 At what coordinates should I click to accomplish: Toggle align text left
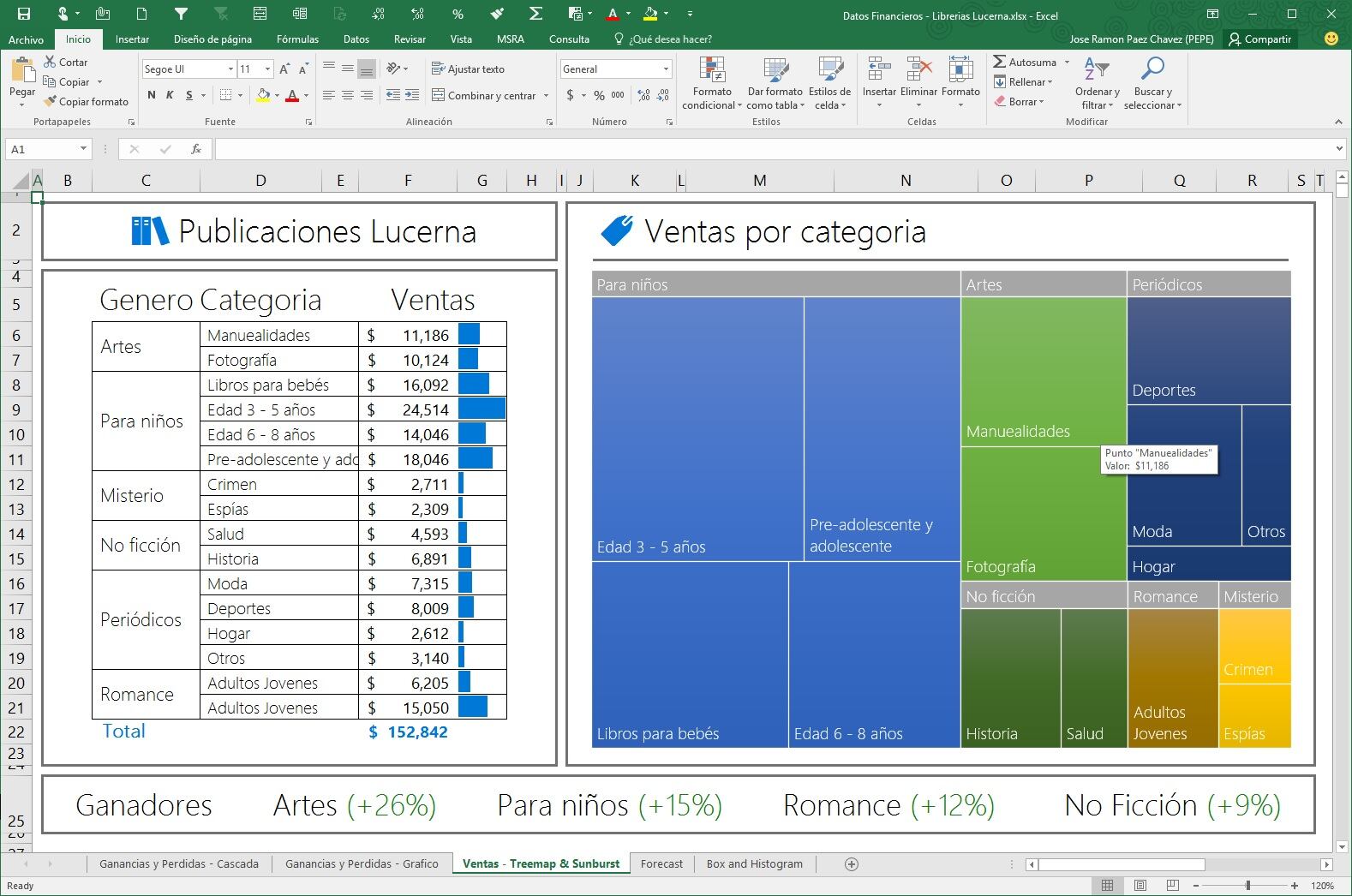coord(329,95)
